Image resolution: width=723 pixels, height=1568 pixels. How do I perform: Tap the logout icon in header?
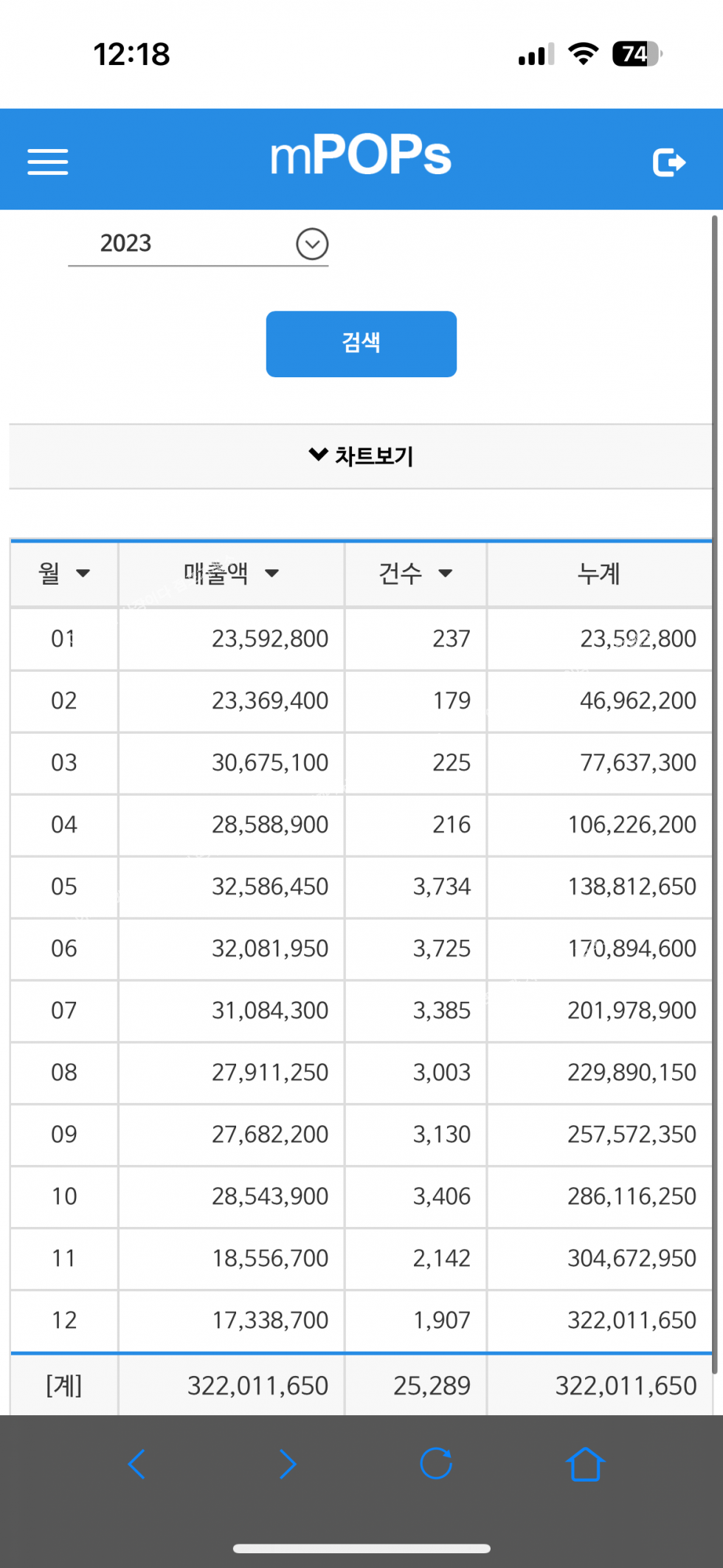point(668,162)
